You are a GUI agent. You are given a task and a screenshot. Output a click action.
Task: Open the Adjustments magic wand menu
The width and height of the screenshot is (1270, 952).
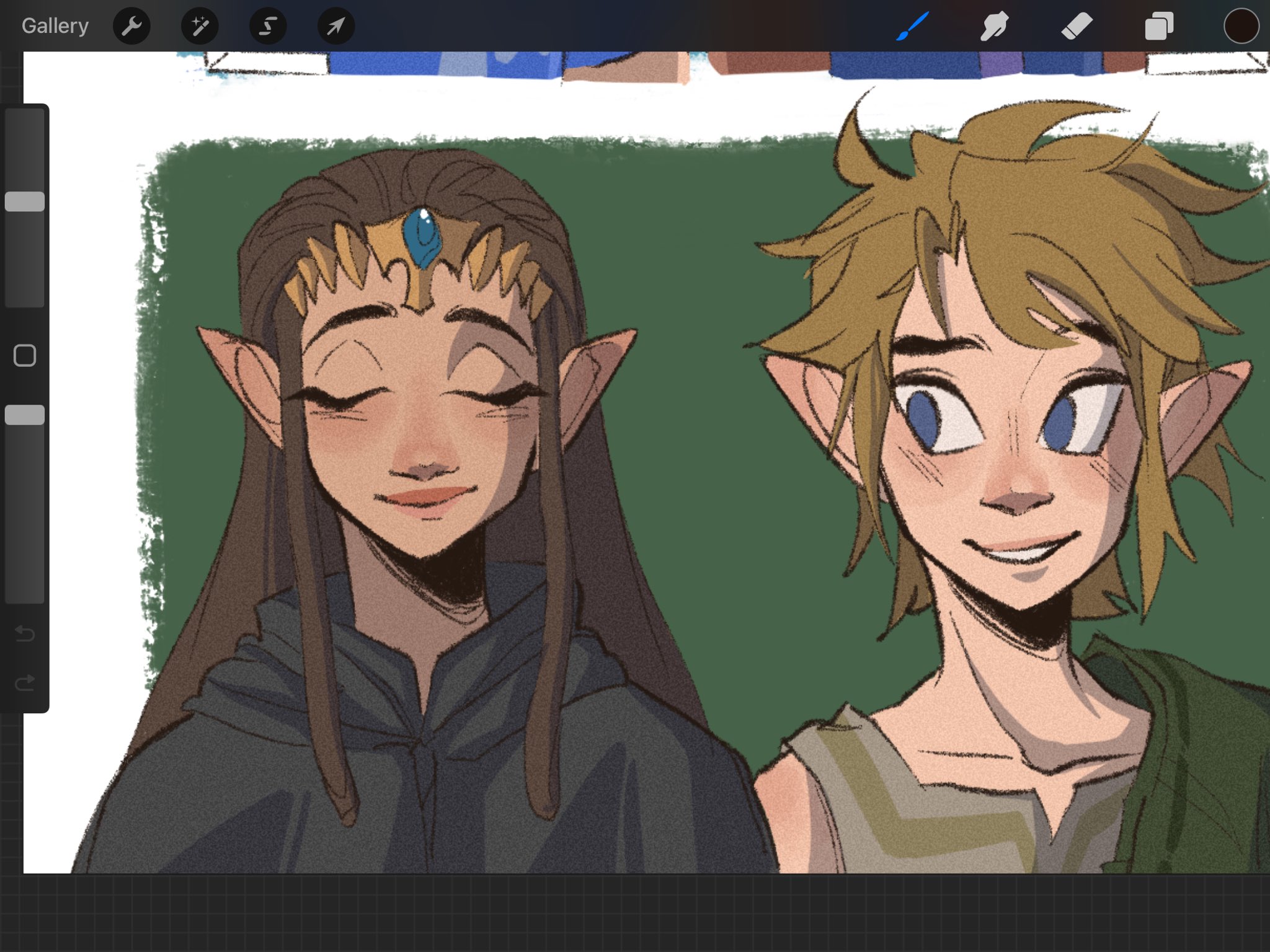(200, 26)
